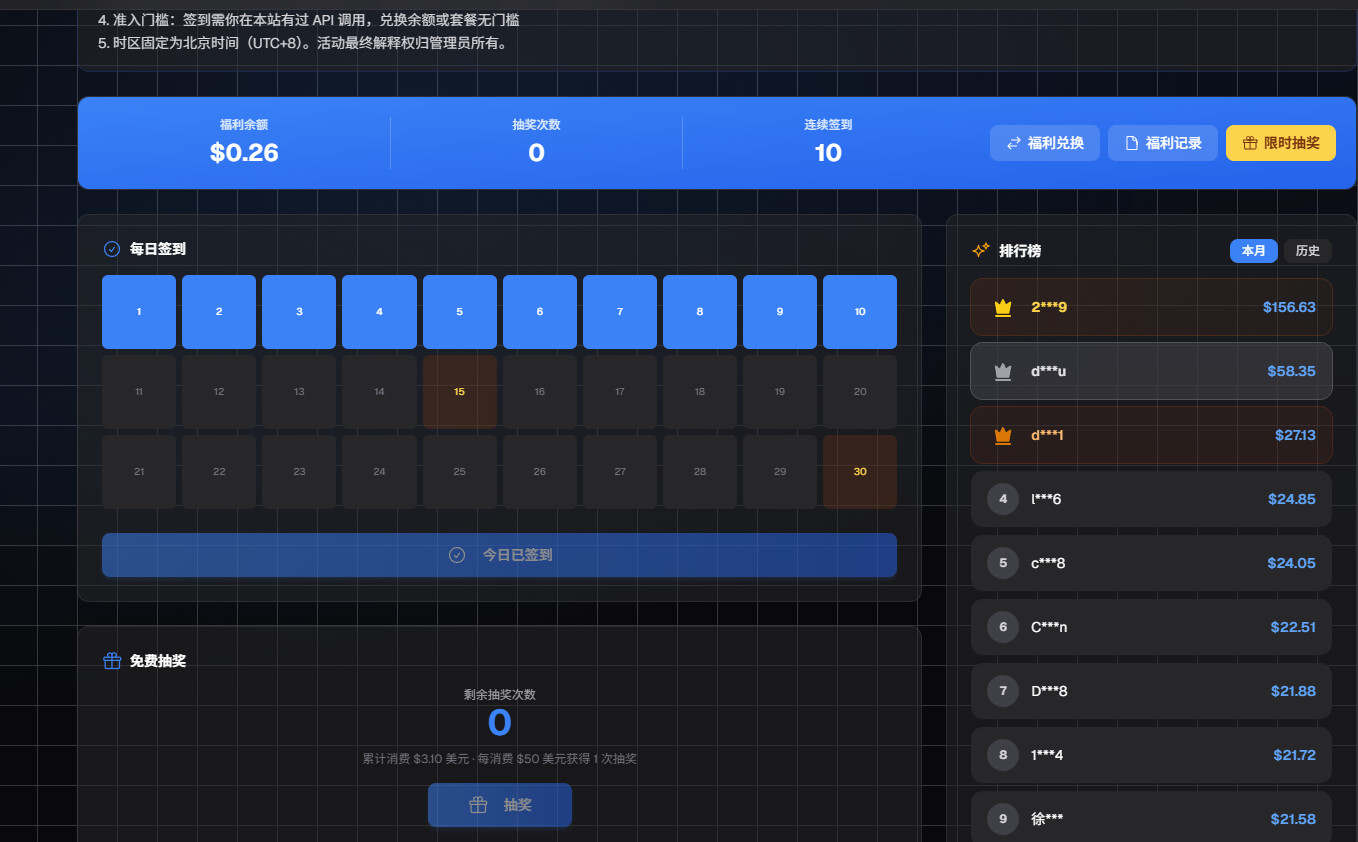Select check-in day 5 tile
The width and height of the screenshot is (1358, 842).
[x=460, y=312]
